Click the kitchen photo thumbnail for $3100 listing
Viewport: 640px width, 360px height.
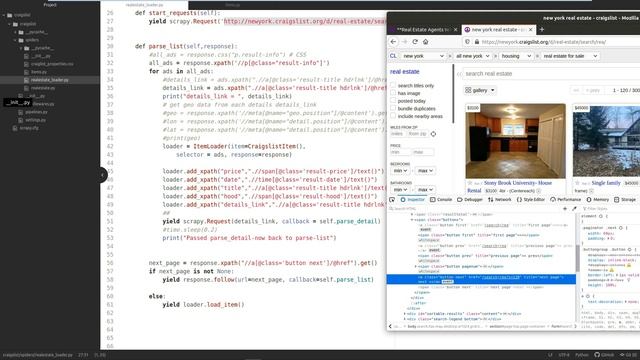click(516, 141)
